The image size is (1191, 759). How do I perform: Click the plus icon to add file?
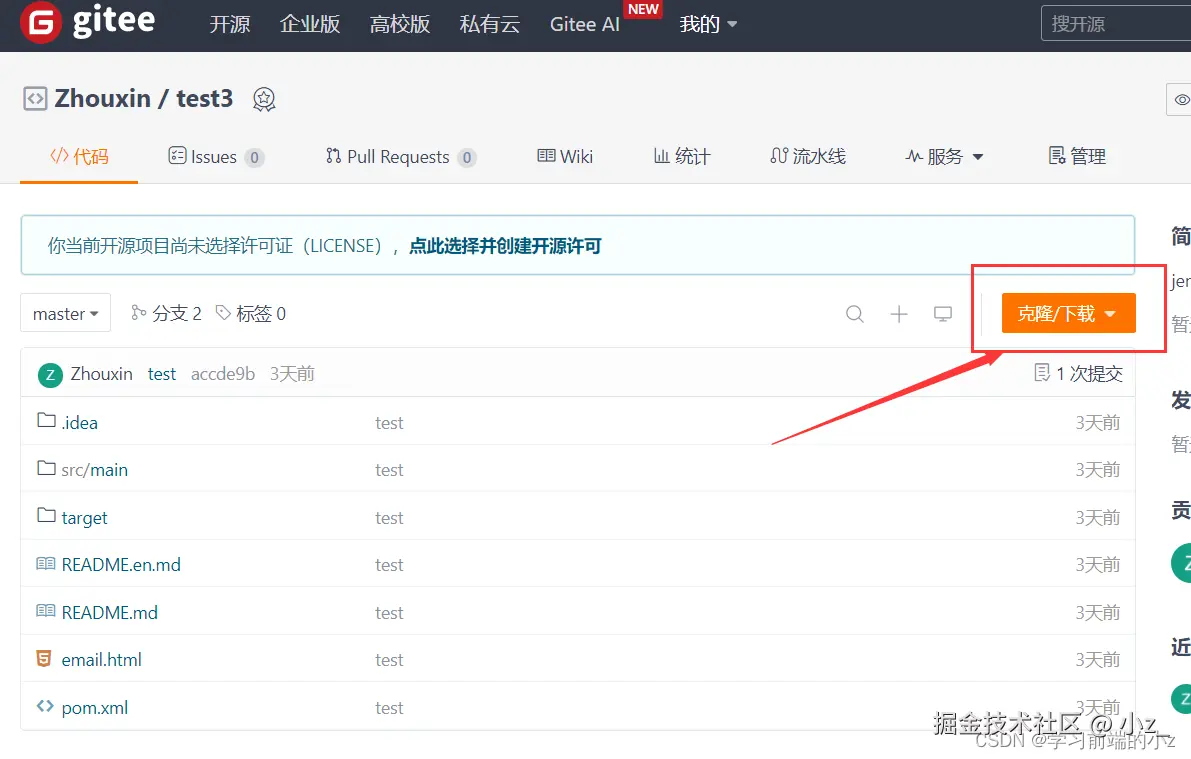[x=899, y=314]
